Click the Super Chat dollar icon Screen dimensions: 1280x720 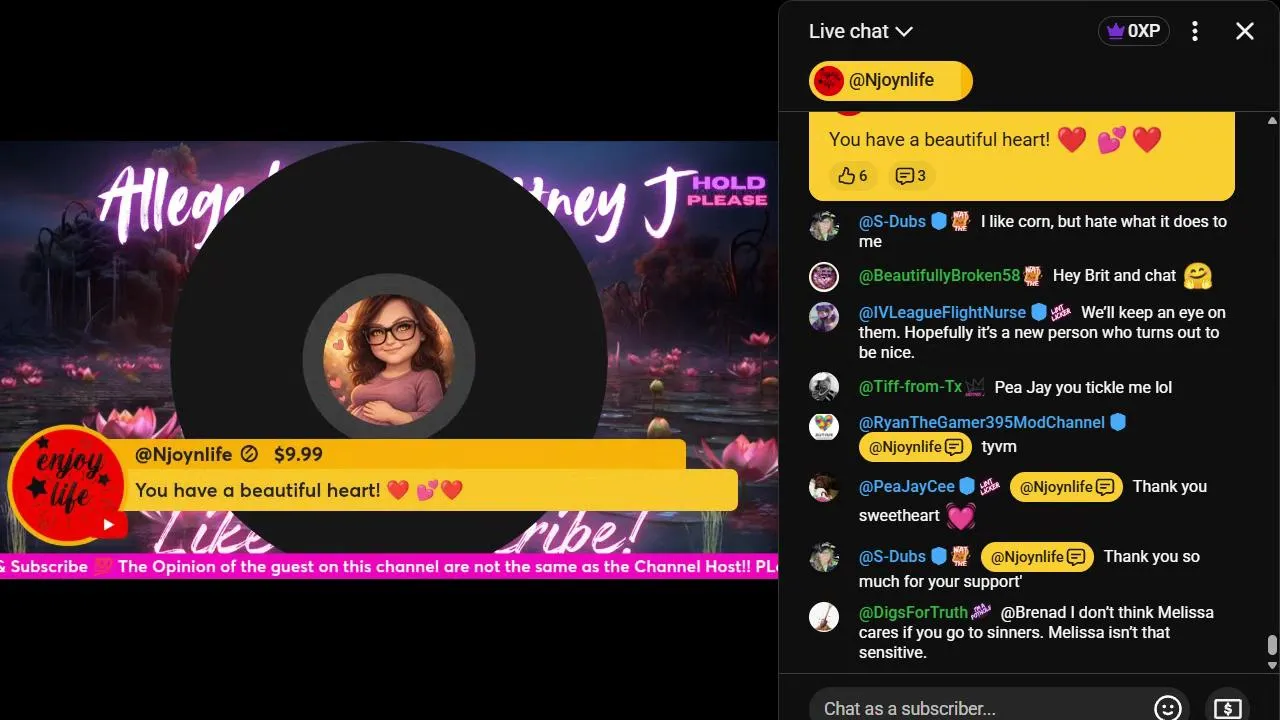point(1227,708)
